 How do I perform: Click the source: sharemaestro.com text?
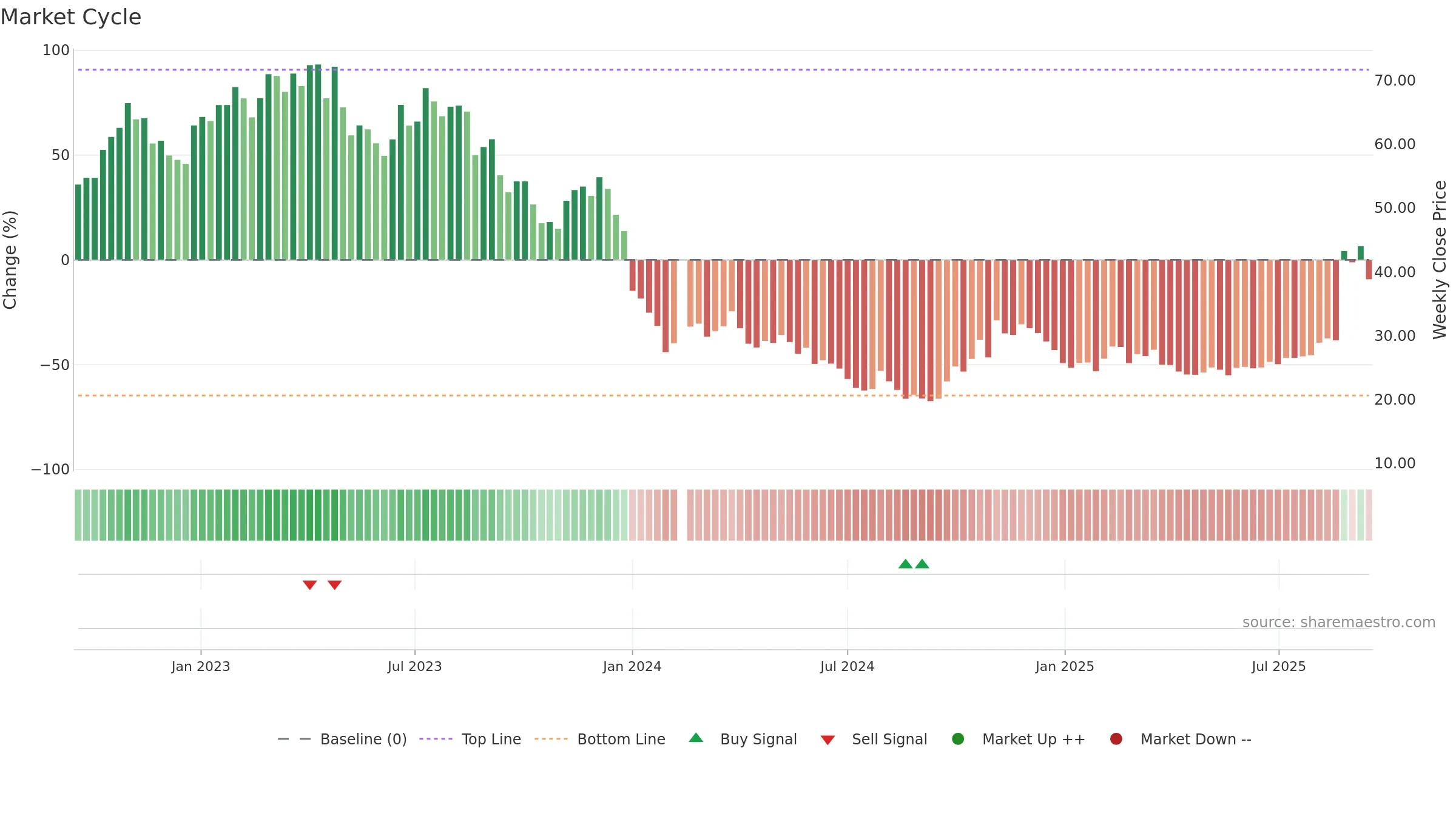point(1339,622)
